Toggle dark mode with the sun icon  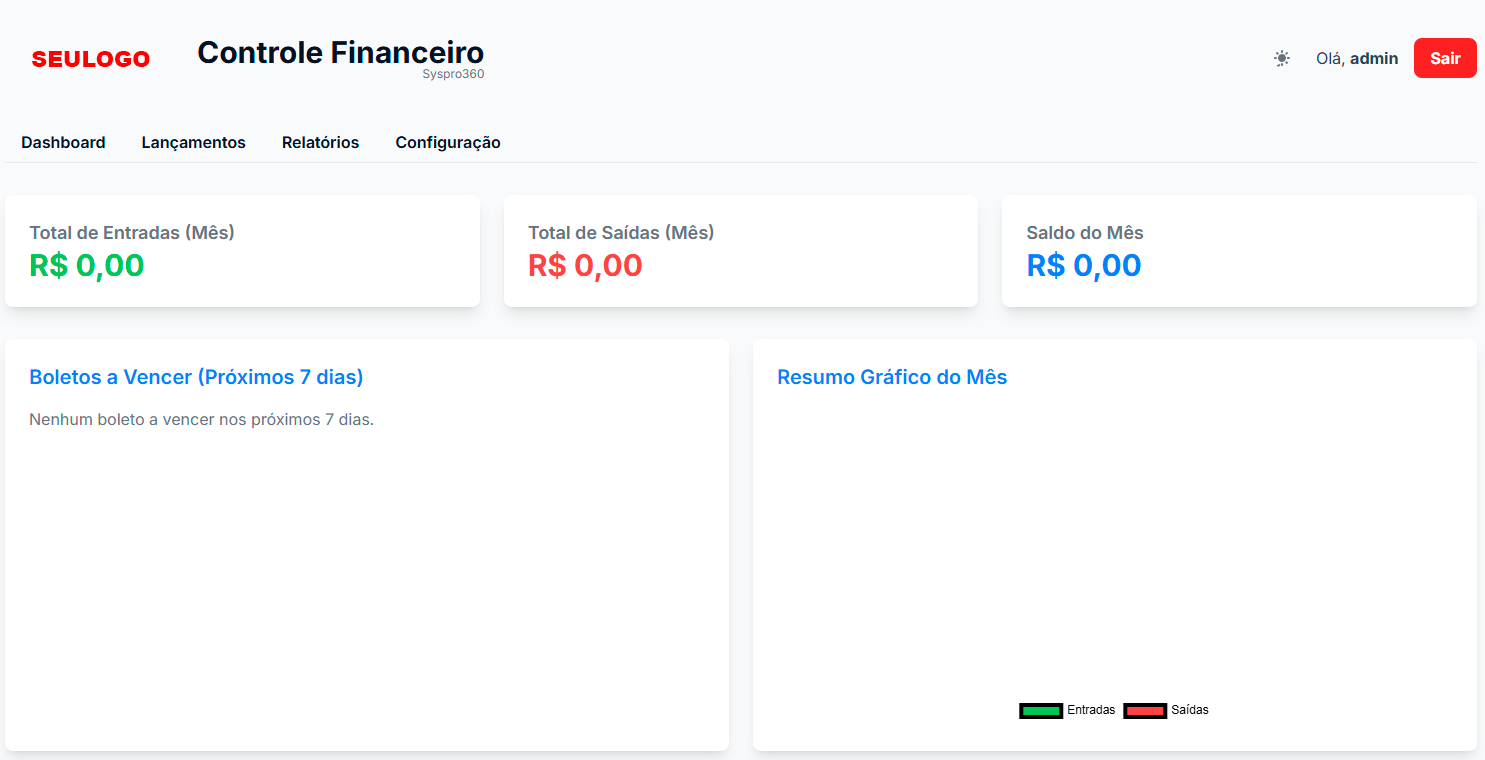coord(1281,58)
